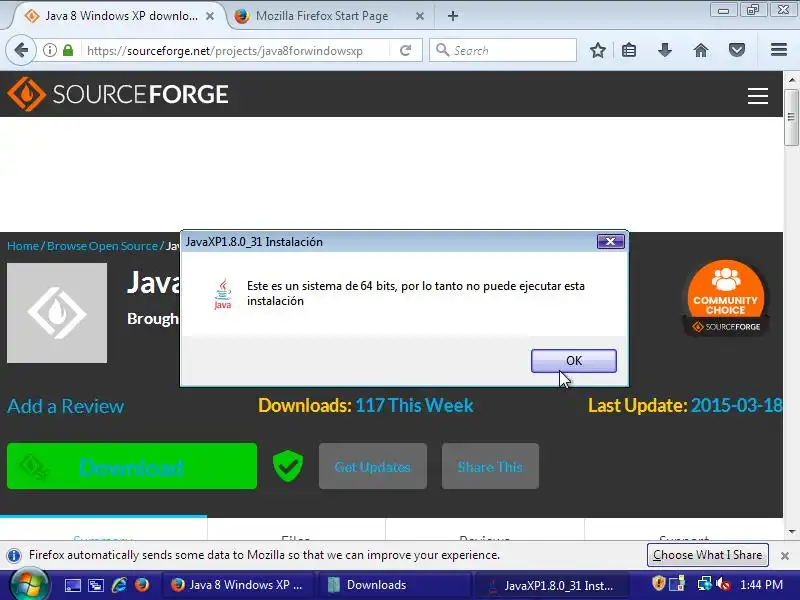
Task: Click the Firefox Search box
Action: click(x=503, y=51)
